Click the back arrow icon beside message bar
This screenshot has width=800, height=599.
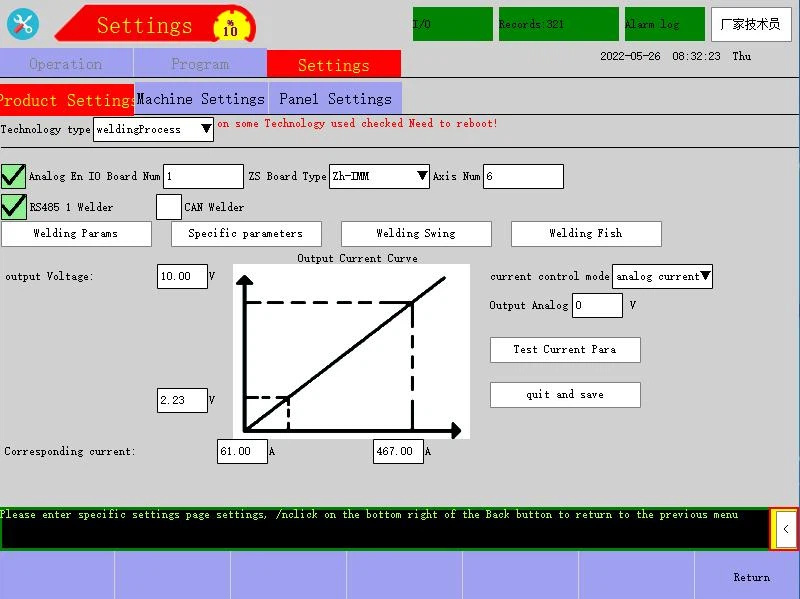785,528
